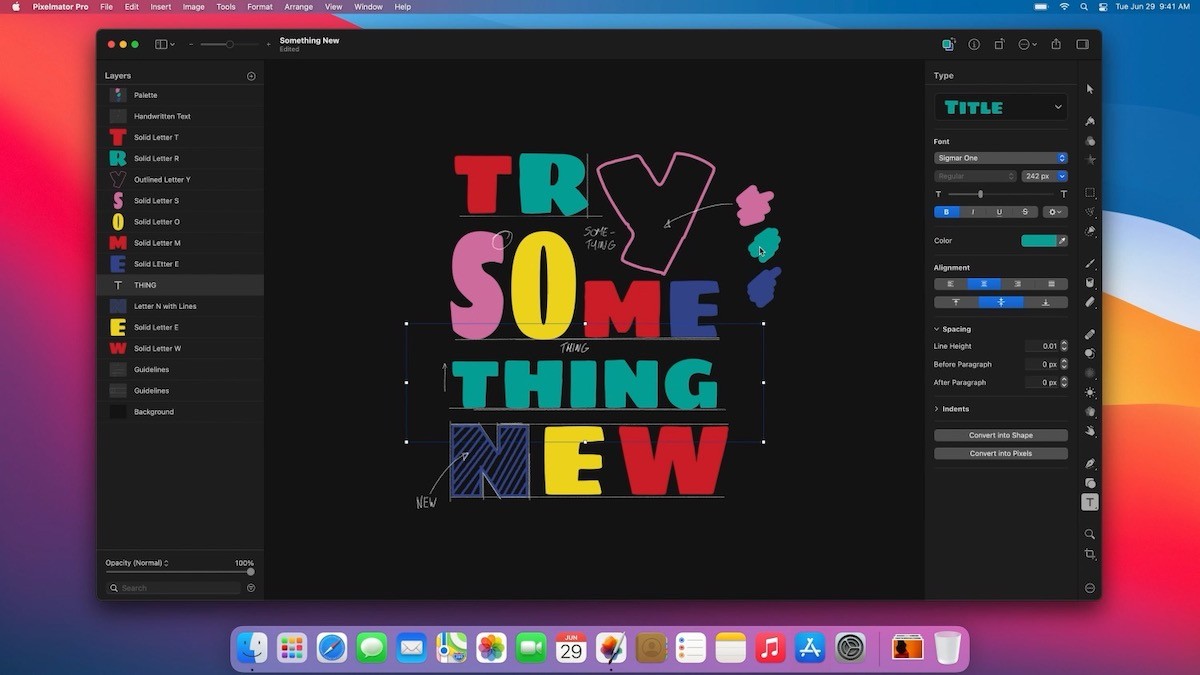The width and height of the screenshot is (1200, 675).
Task: Click the Share icon in title bar
Action: 1056,44
